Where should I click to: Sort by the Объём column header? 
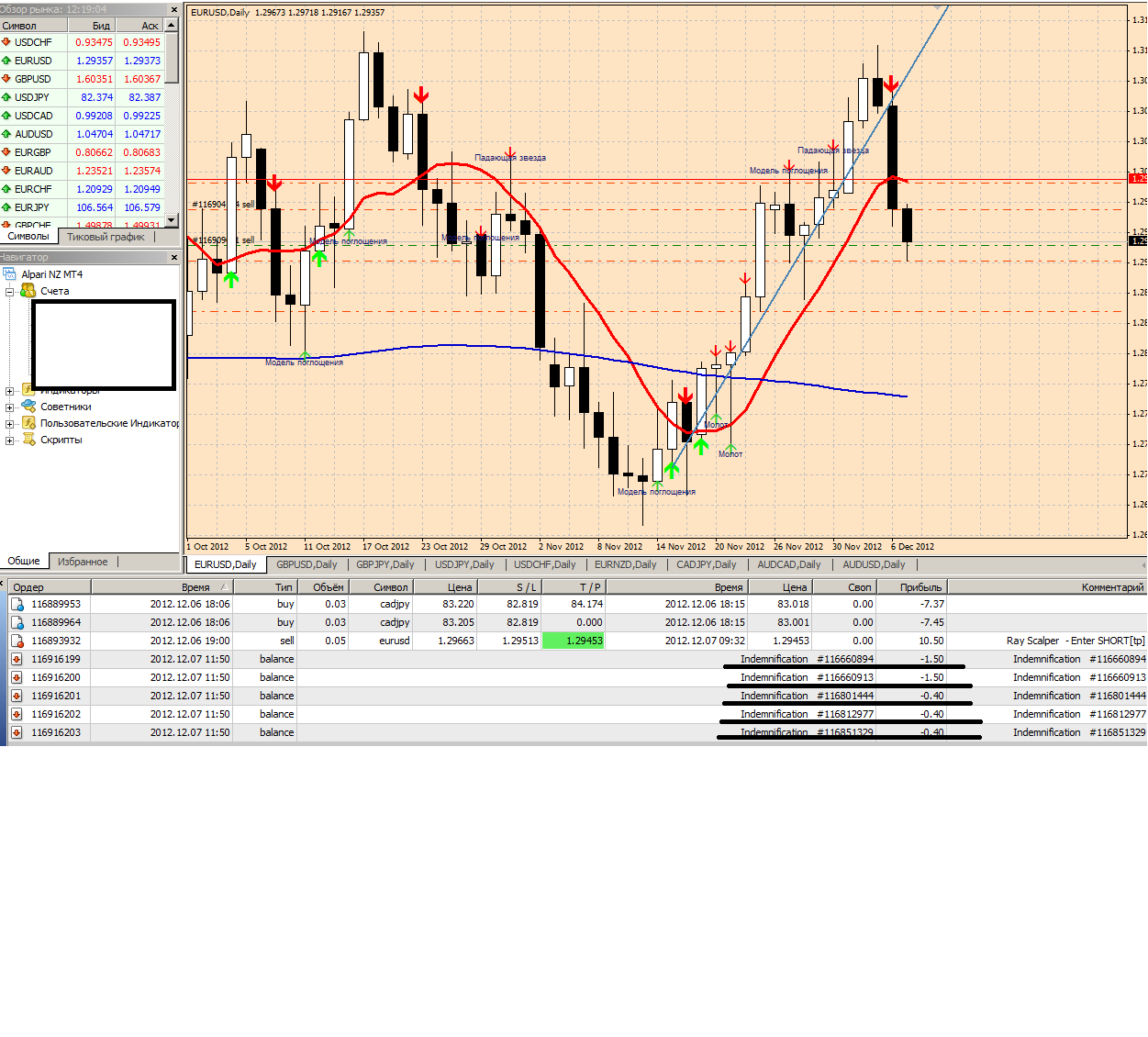(x=323, y=587)
